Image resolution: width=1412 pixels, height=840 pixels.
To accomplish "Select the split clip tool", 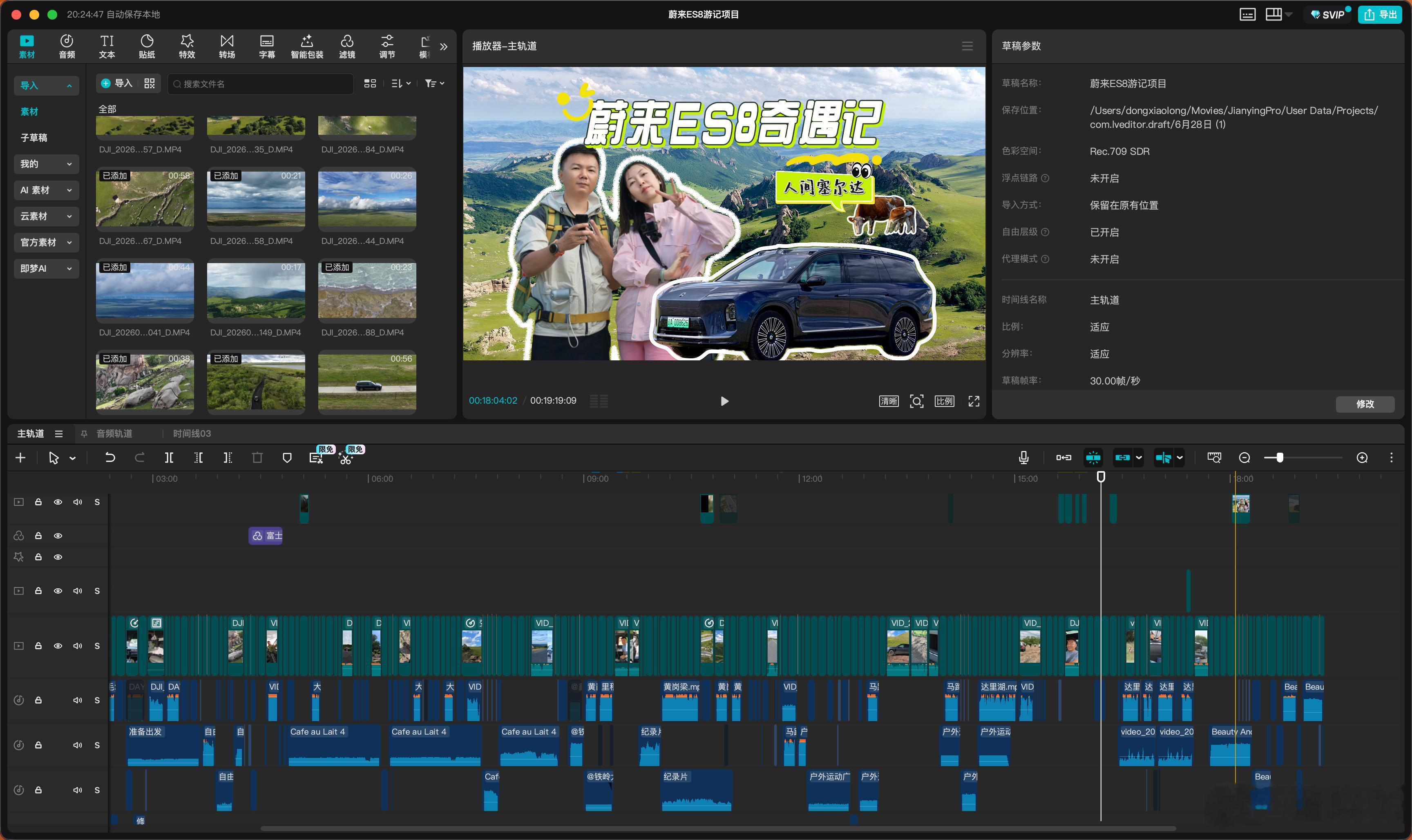I will 169,457.
